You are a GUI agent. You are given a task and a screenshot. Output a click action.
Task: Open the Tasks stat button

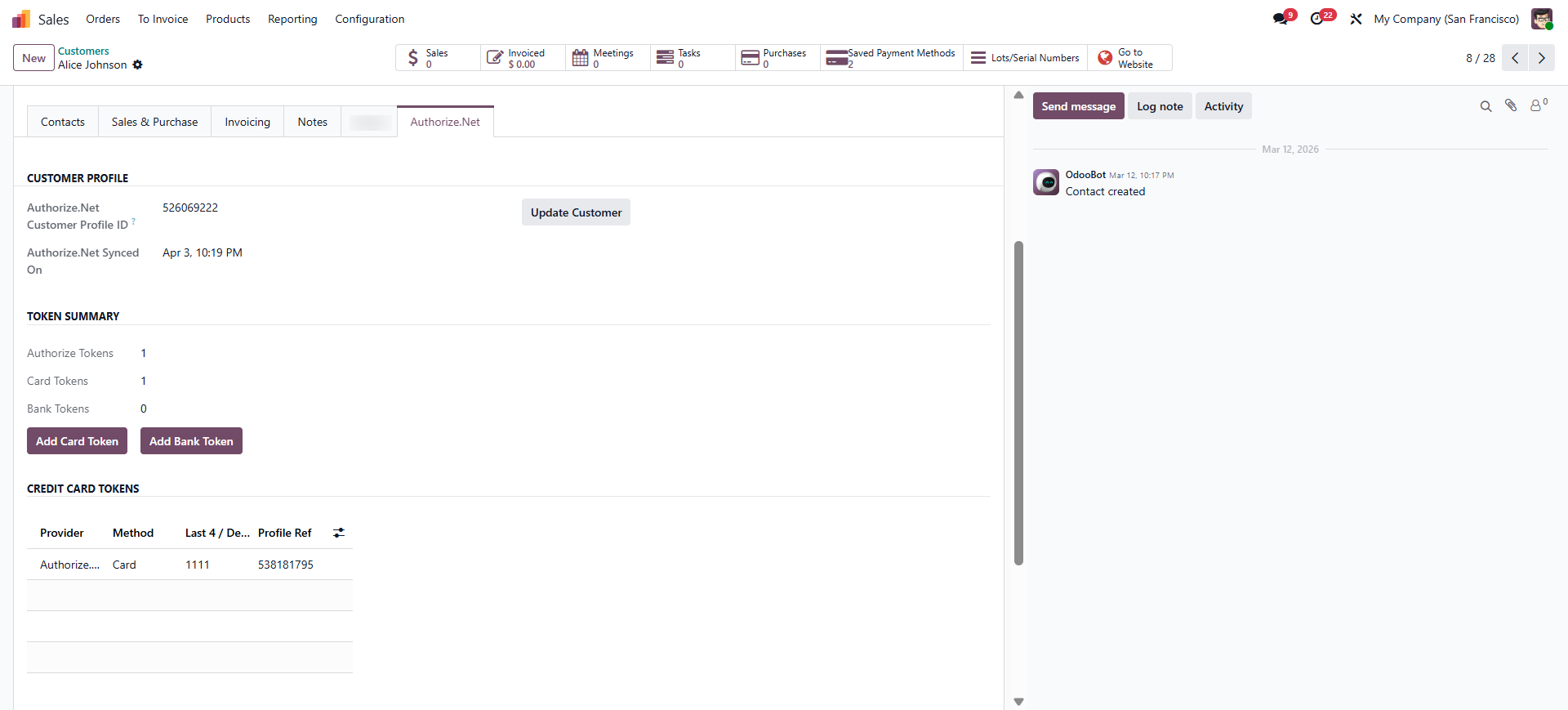tap(693, 58)
